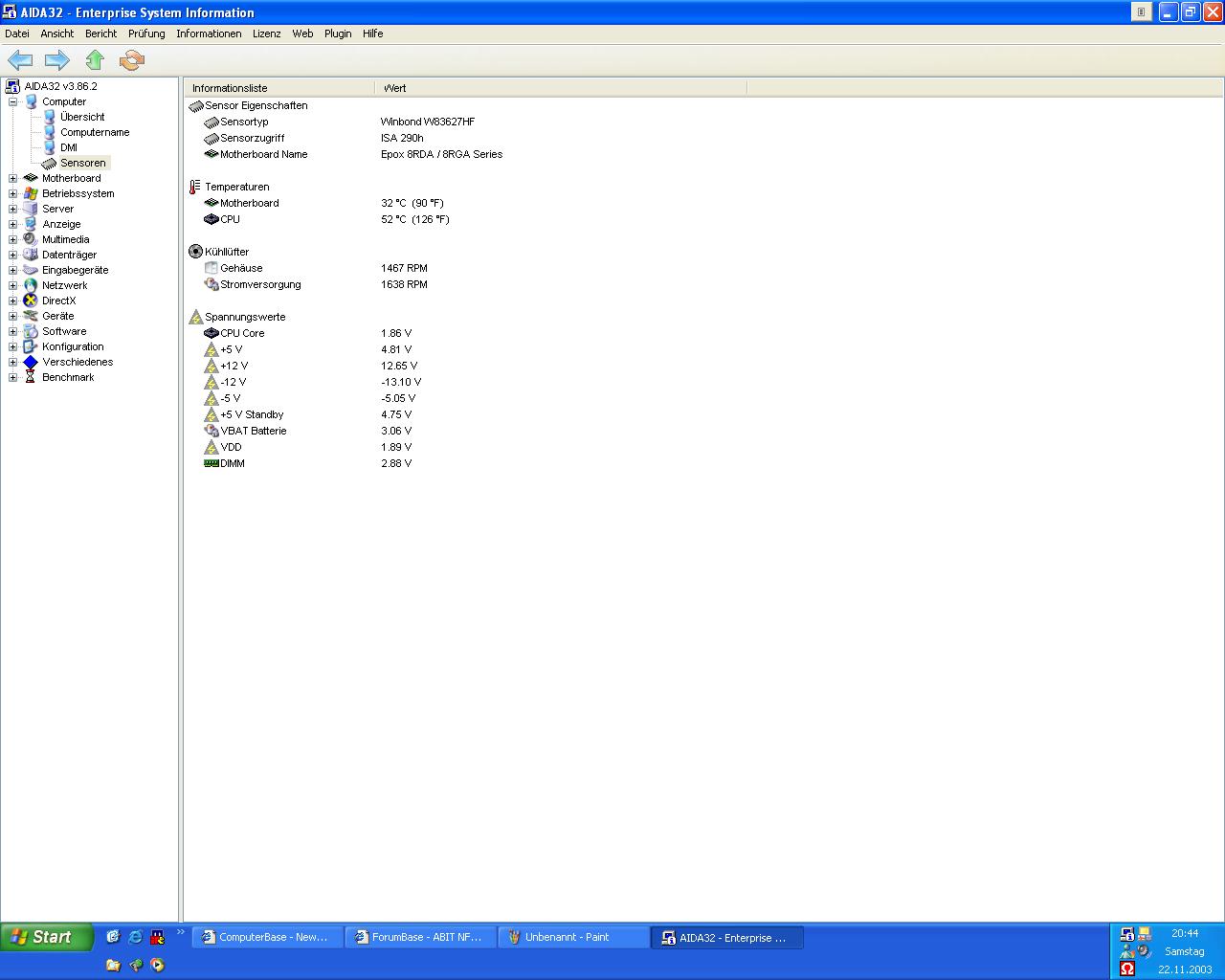Click the red Omega system tray icon

pos(1127,969)
